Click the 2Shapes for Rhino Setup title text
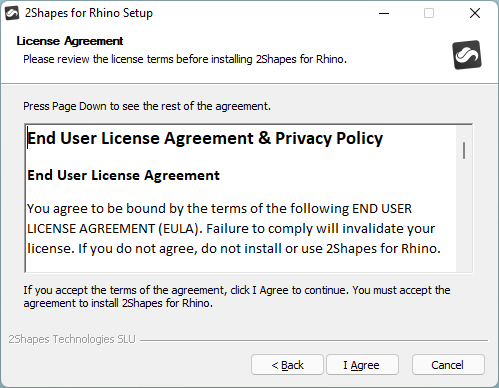The height and width of the screenshot is (388, 499). 89,13
